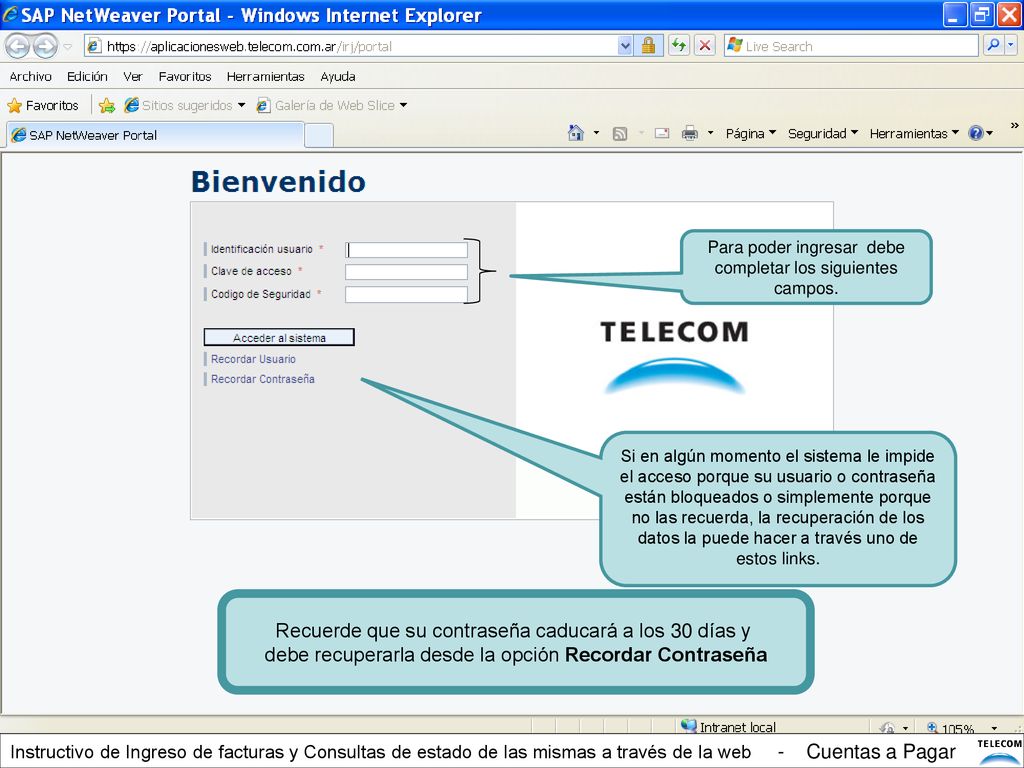This screenshot has width=1024, height=768.
Task: Open the Herramientas command bar menu
Action: (914, 133)
